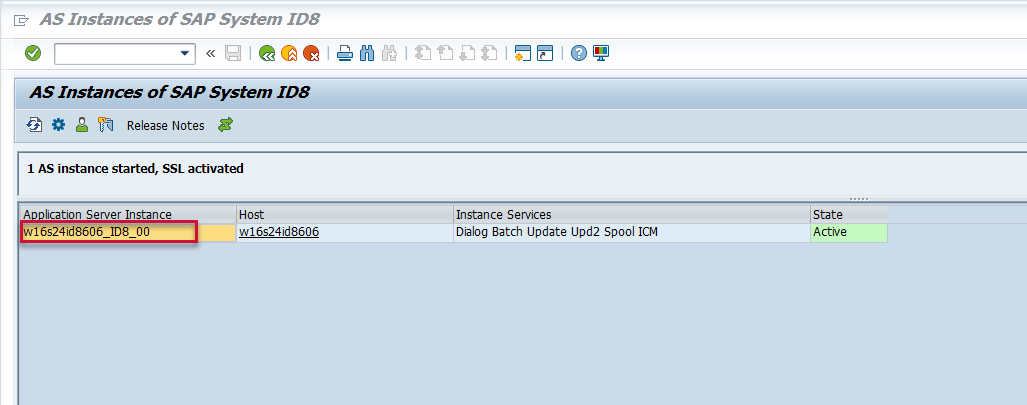Click the Find binoculars icon
Image resolution: width=1027 pixels, height=405 pixels.
(x=367, y=53)
